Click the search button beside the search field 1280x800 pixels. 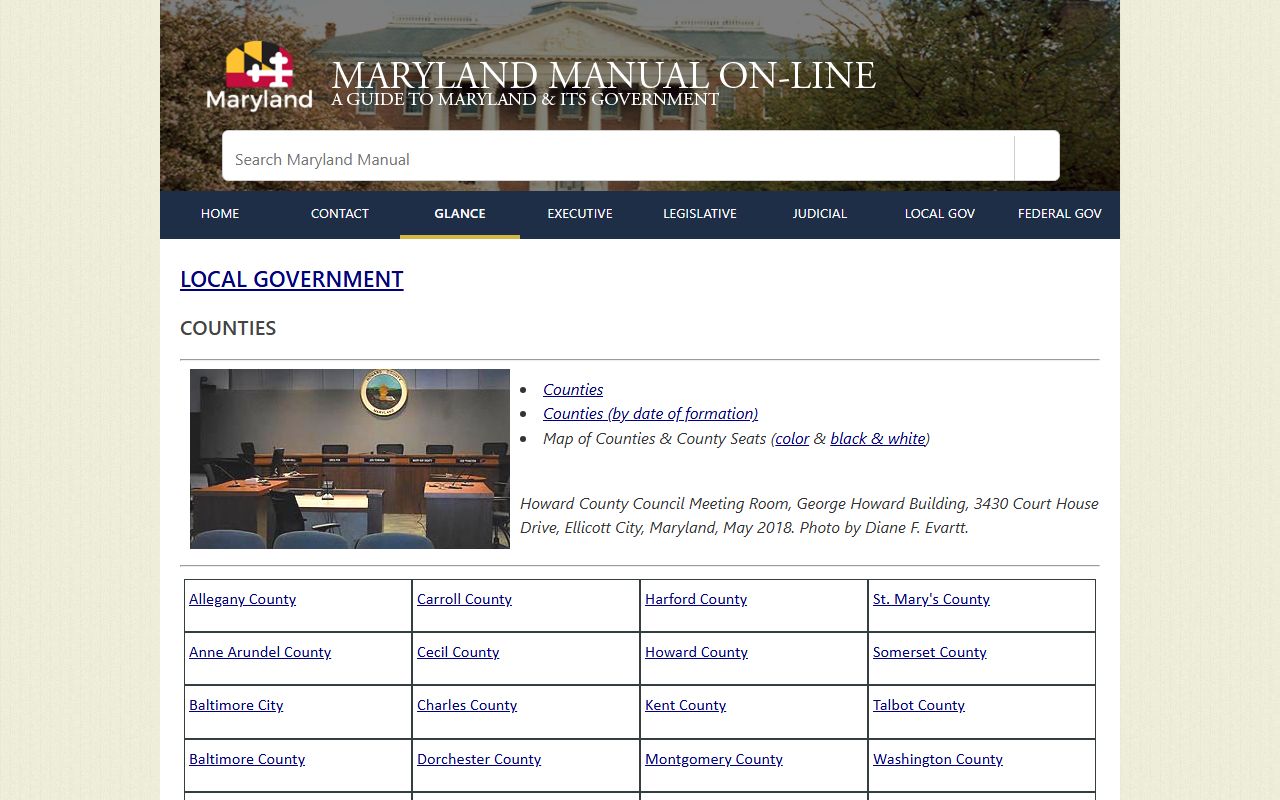pyautogui.click(x=1037, y=156)
